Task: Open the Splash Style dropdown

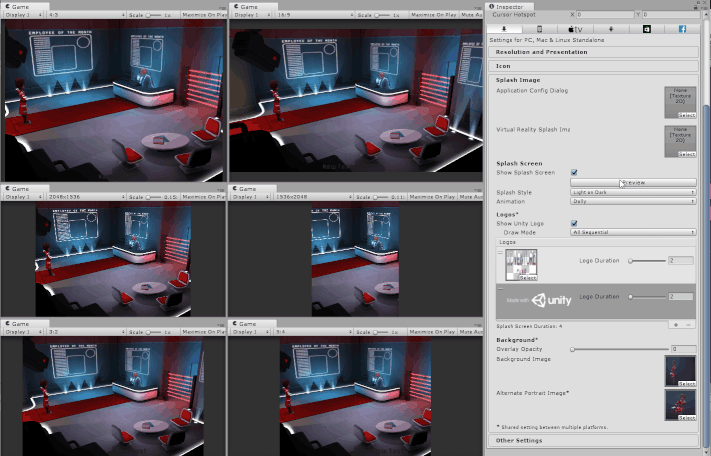Action: click(633, 192)
